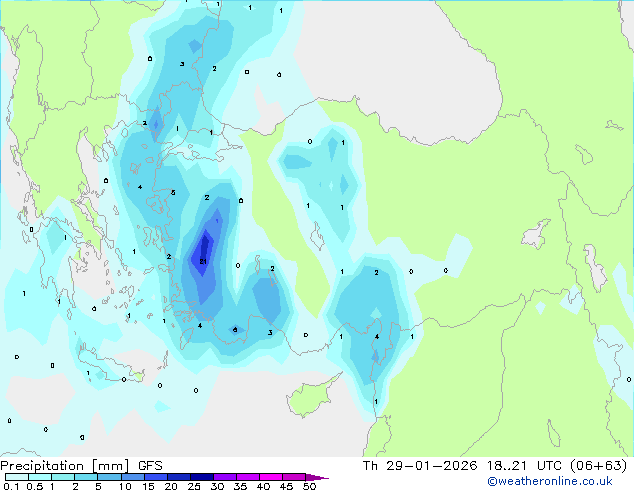Screen dimensions: 634x490
Task: Select the legend label '10'
Action: (125, 486)
